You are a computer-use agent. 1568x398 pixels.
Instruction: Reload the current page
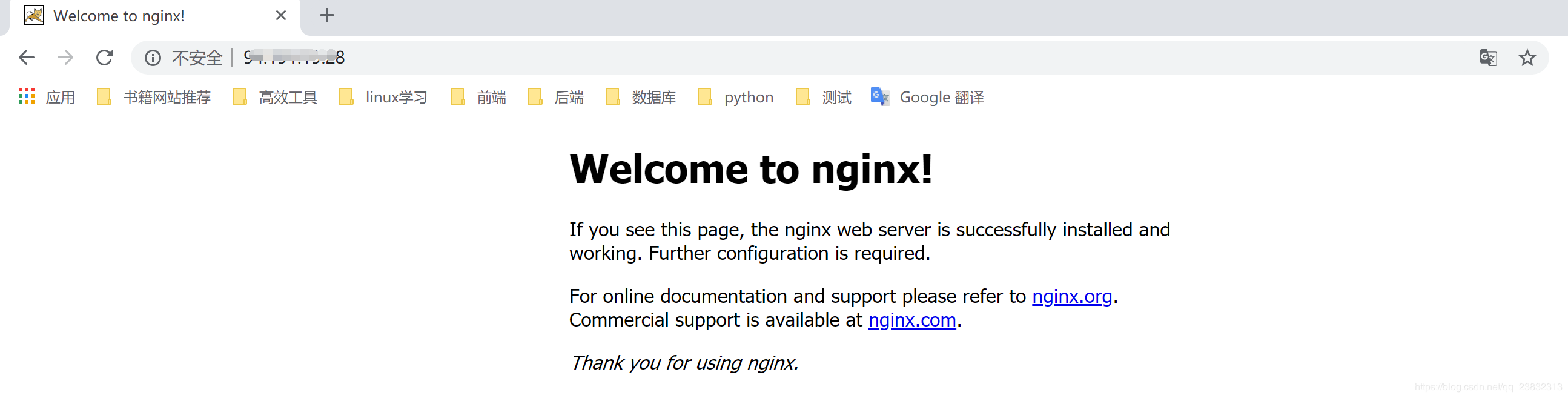coord(105,58)
